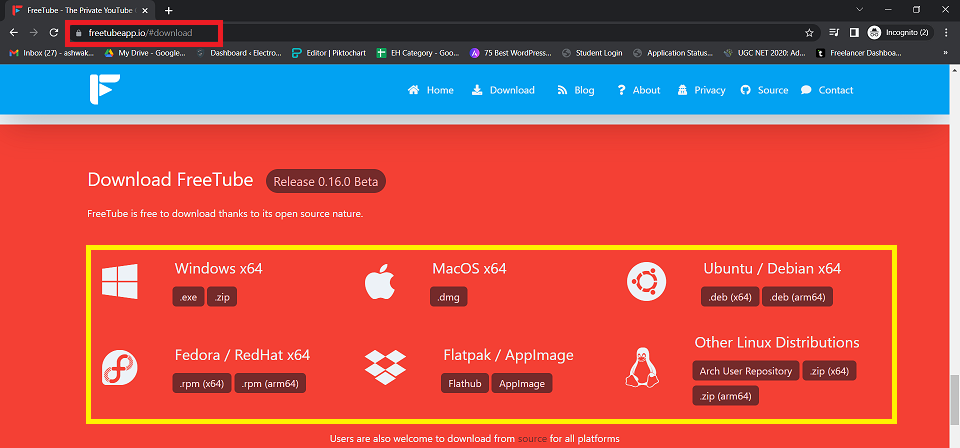
Task: Open the Application Status bookmark
Action: click(x=673, y=53)
